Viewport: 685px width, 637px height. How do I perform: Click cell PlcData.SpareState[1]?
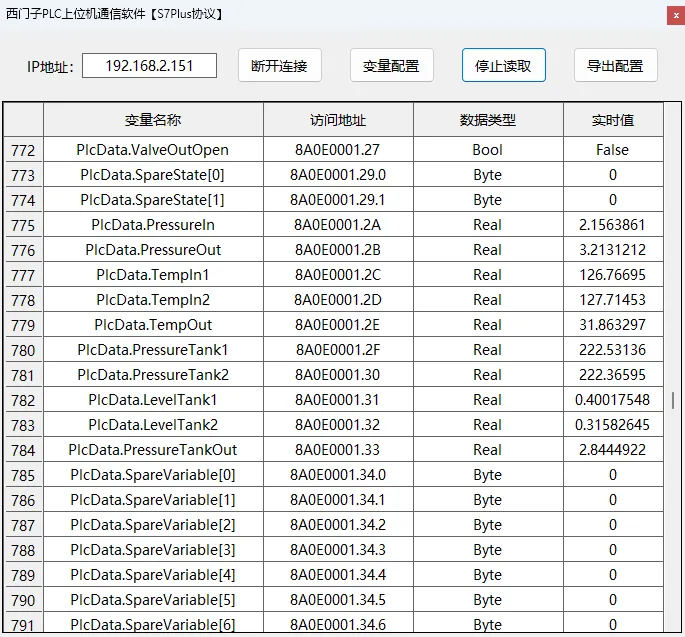pos(153,200)
